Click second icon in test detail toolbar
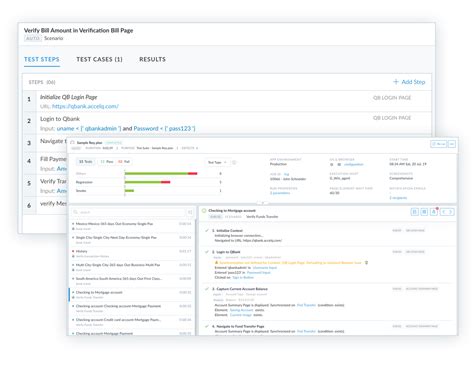Viewport: 474px width, 374px height. 424,212
